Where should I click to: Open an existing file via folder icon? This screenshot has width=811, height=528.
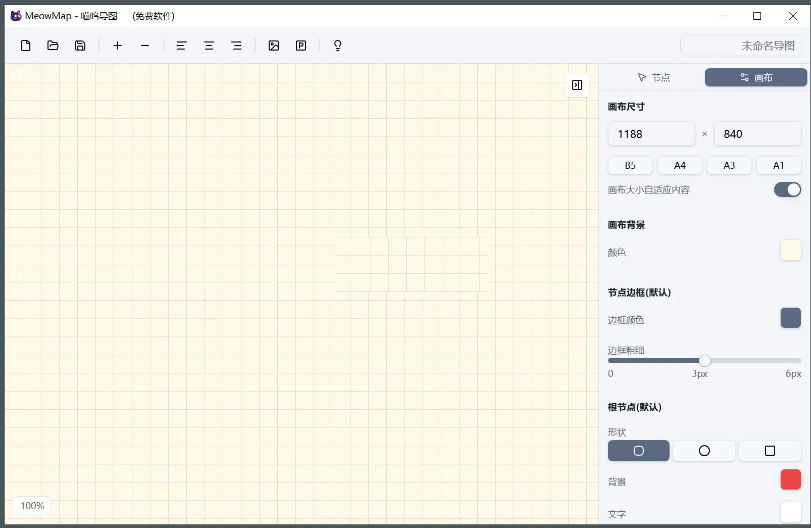tap(53, 46)
